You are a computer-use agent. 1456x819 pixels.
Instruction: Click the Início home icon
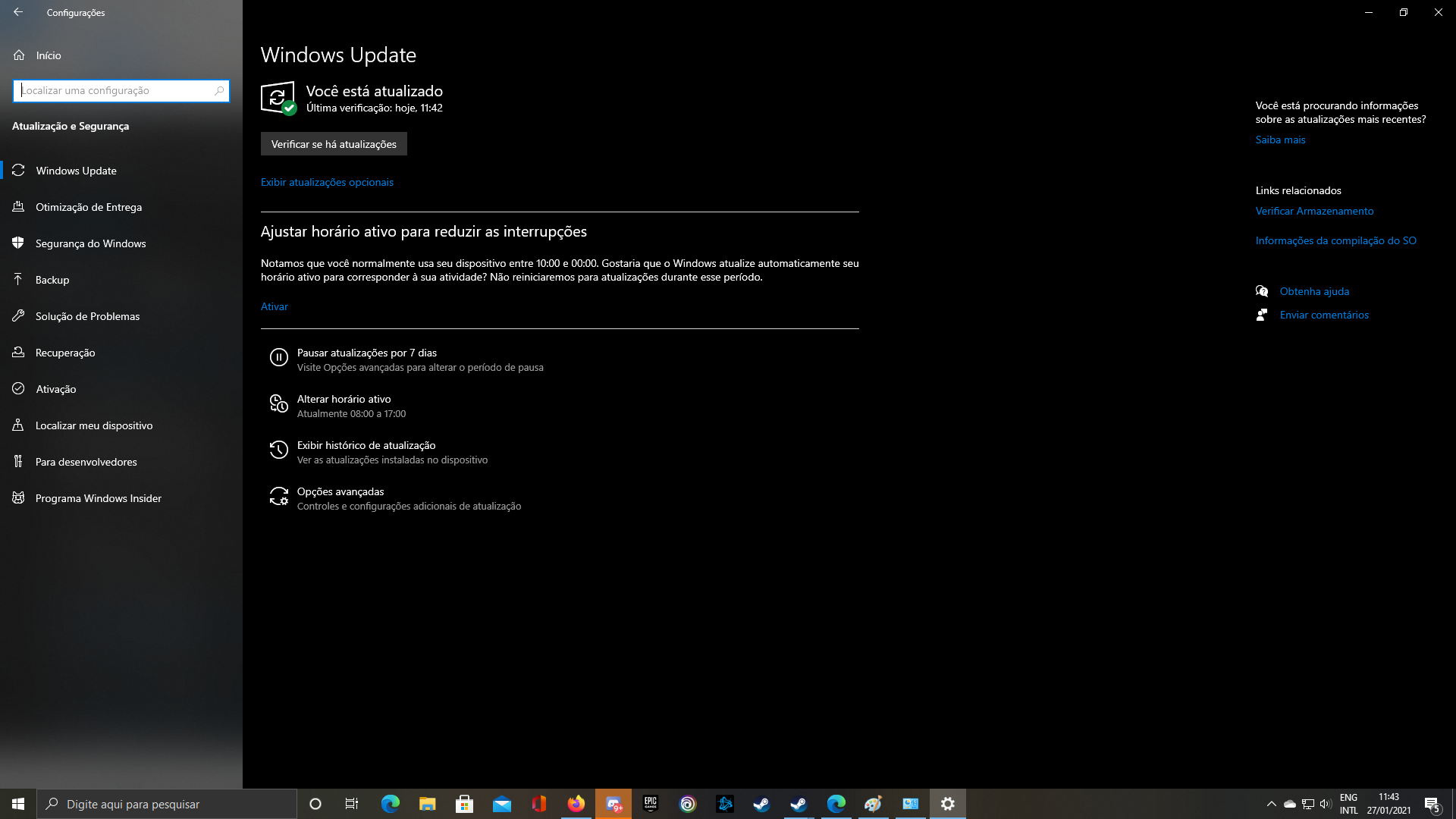coord(19,55)
